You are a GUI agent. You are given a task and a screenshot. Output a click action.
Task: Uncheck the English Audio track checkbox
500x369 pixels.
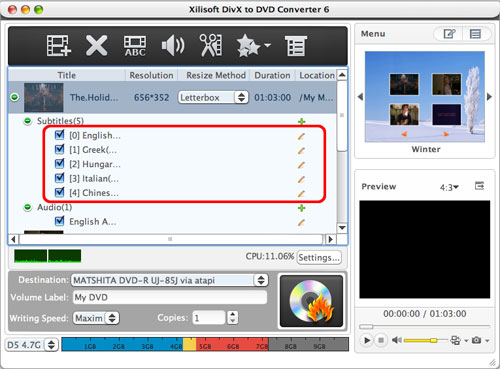click(59, 221)
